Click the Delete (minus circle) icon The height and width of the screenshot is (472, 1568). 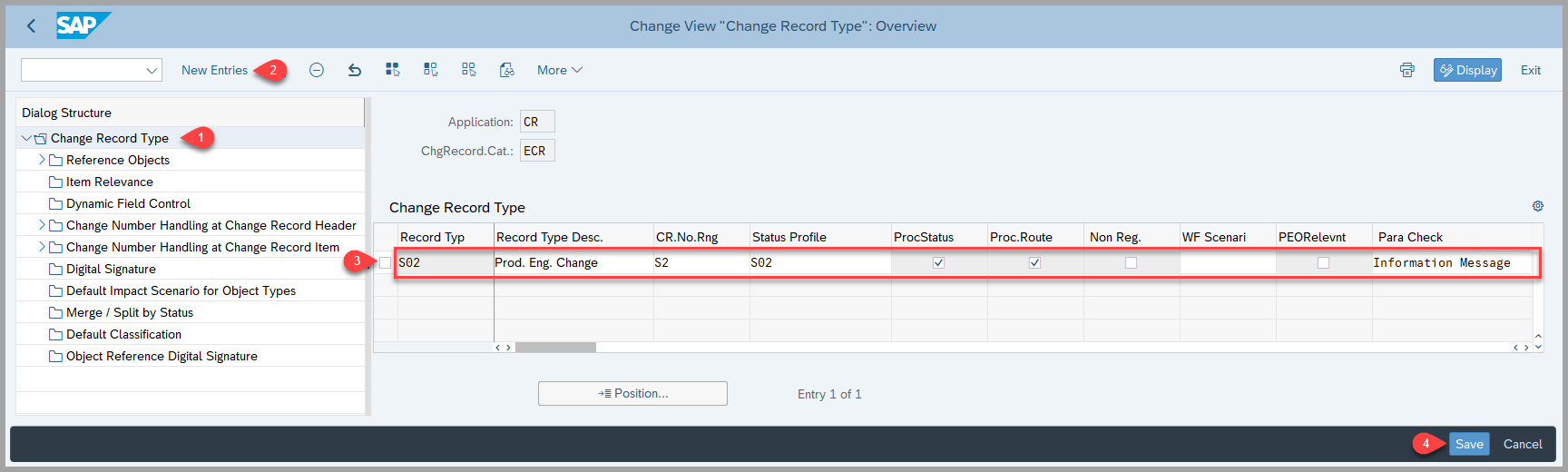point(317,70)
